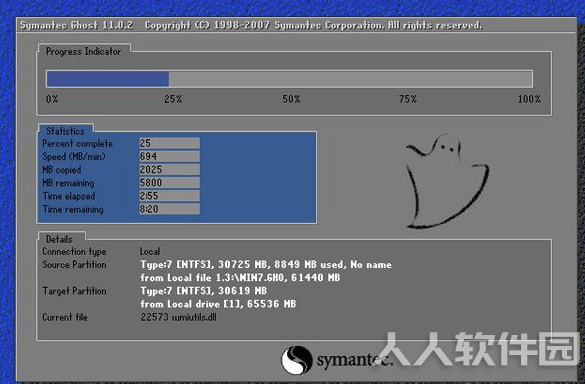Click the 50% marker under progress bar
Viewport: 585px width, 384px height.
coord(291,99)
